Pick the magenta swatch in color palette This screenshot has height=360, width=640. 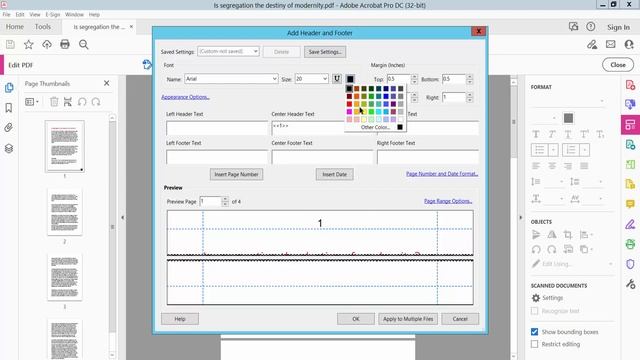(349, 111)
